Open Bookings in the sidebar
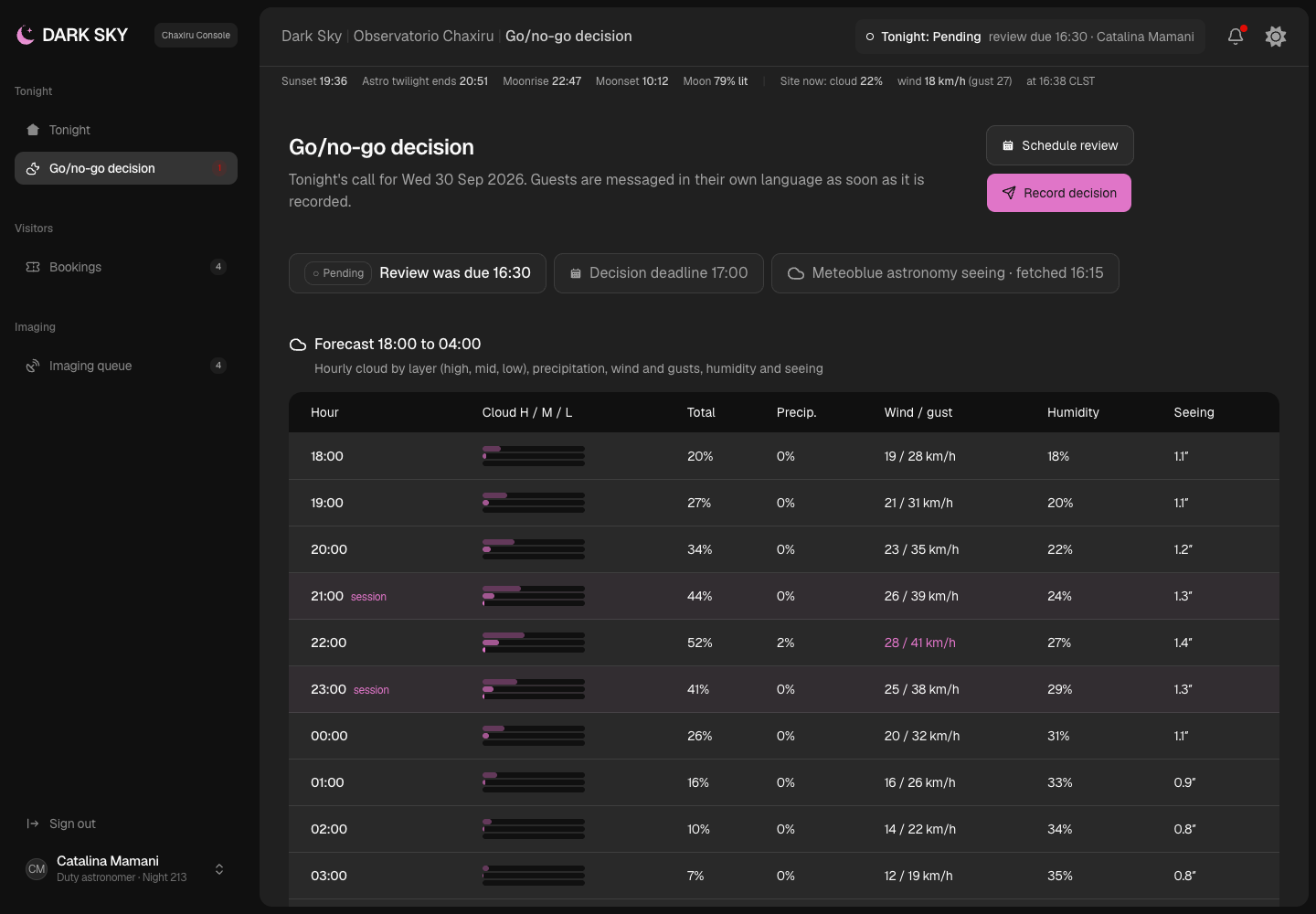Viewport: 1316px width, 914px height. (126, 267)
